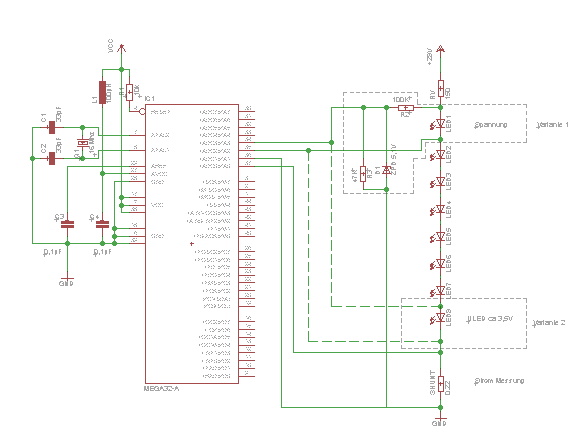Select the R1 10k resistor symbol

pyautogui.click(x=129, y=92)
